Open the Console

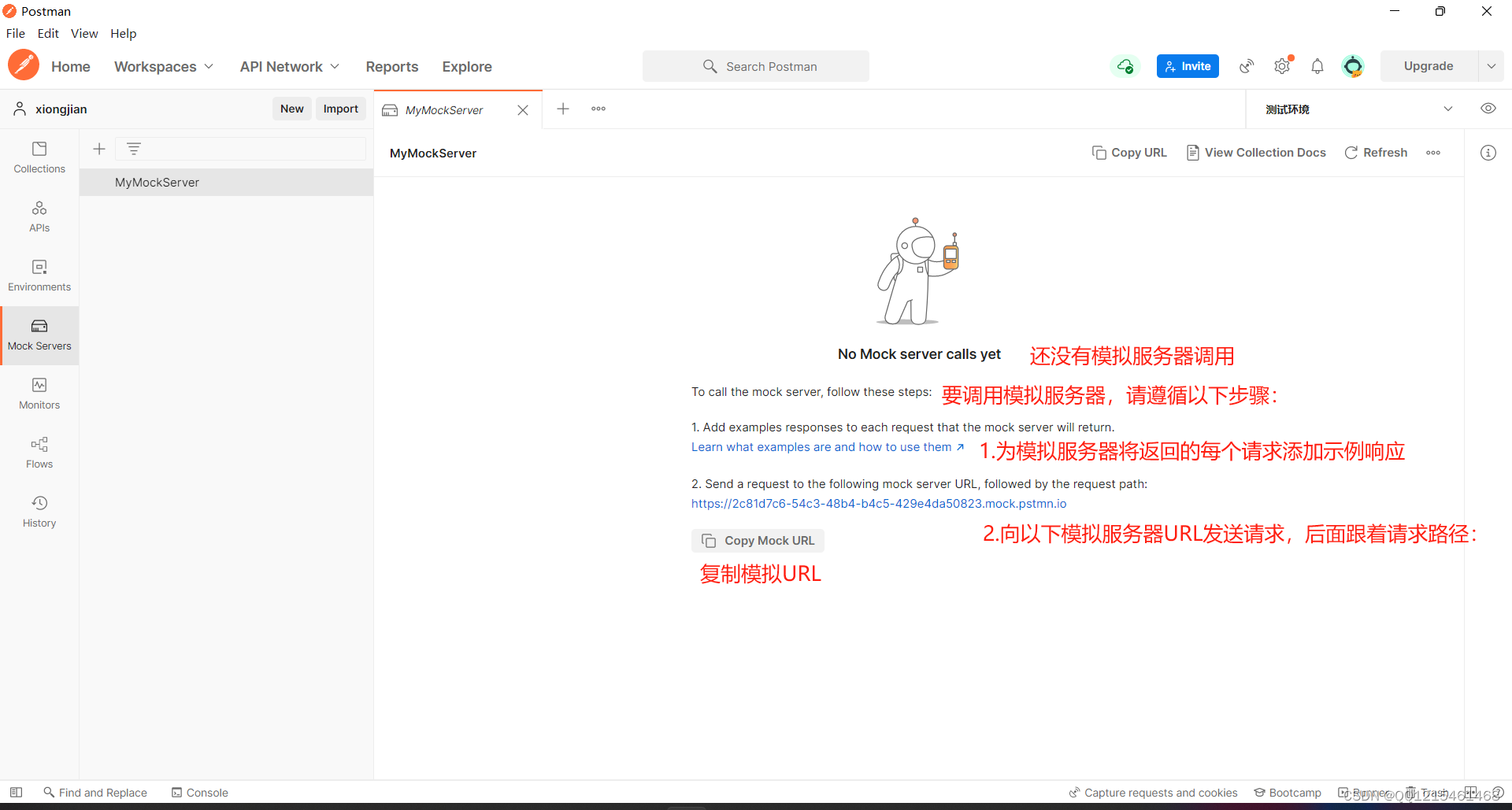click(200, 793)
